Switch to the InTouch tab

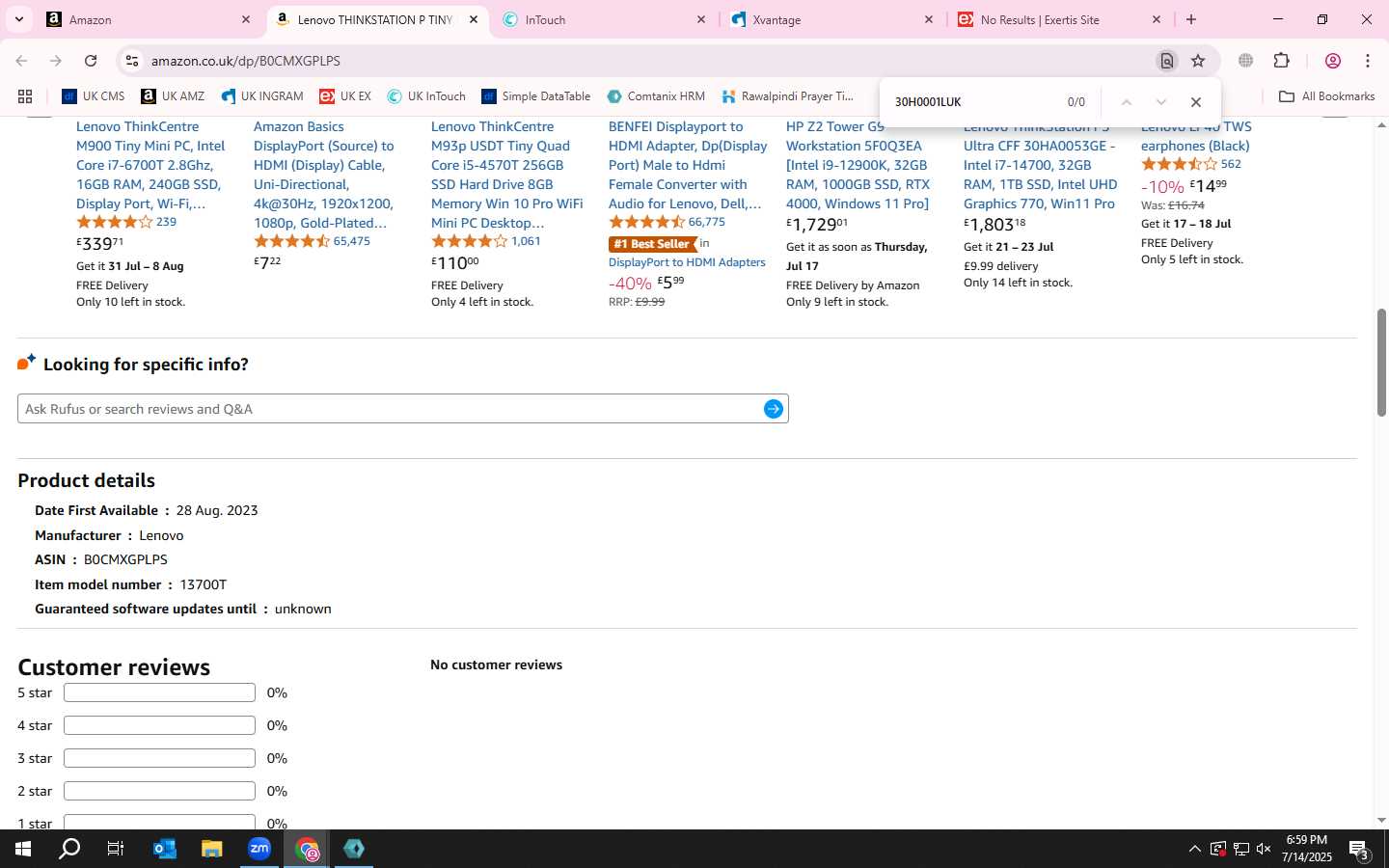pos(604,19)
